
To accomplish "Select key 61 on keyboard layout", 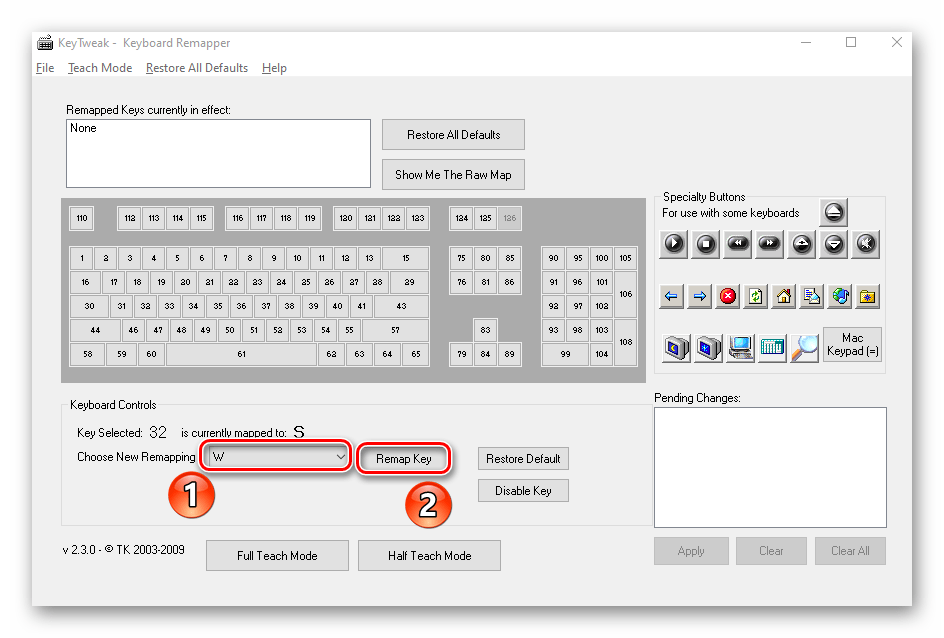I will pyautogui.click(x=241, y=354).
